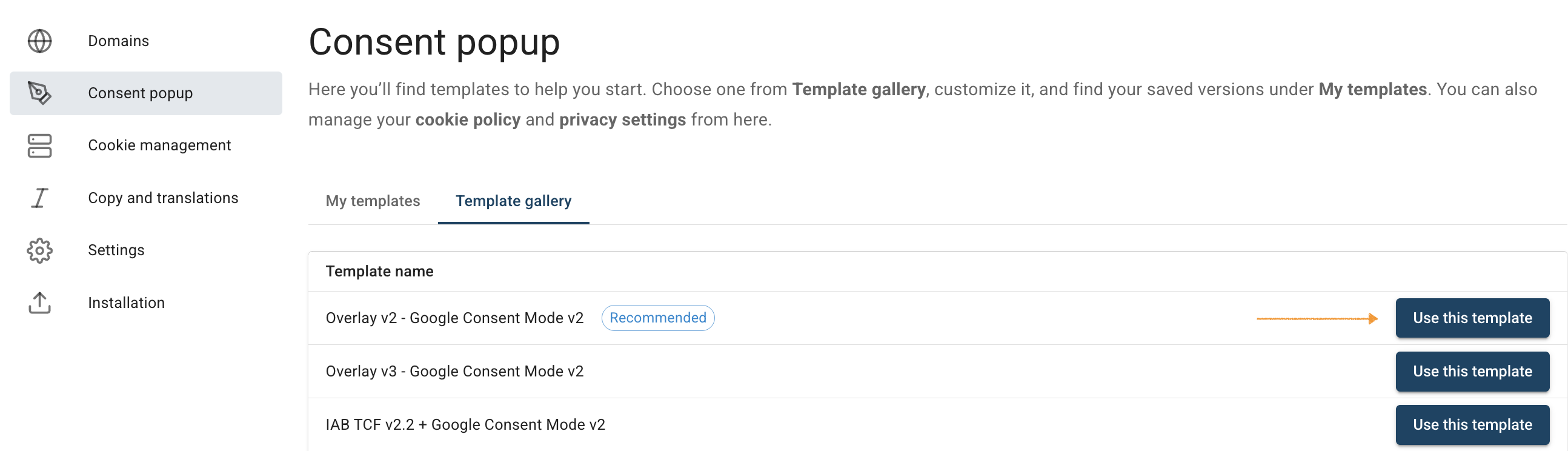Select the globe icon for Domains
The width and height of the screenshot is (1568, 451).
click(39, 41)
